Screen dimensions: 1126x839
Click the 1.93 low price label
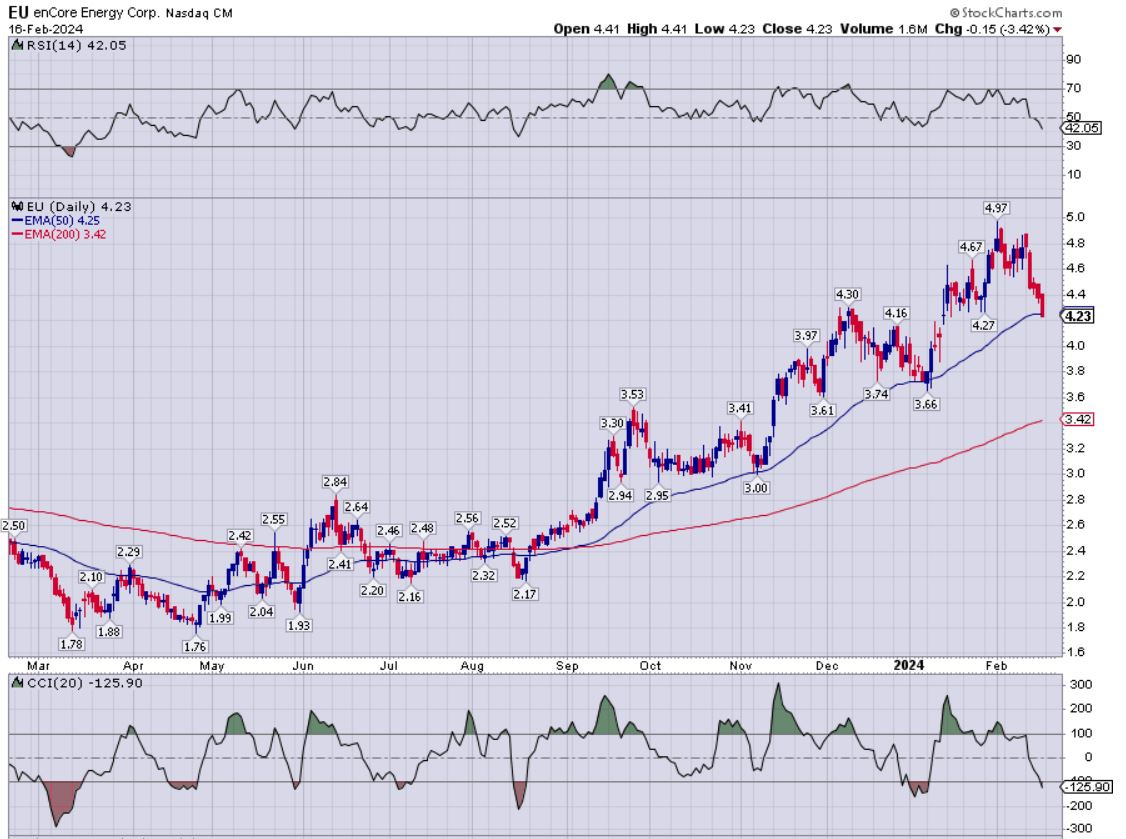299,626
